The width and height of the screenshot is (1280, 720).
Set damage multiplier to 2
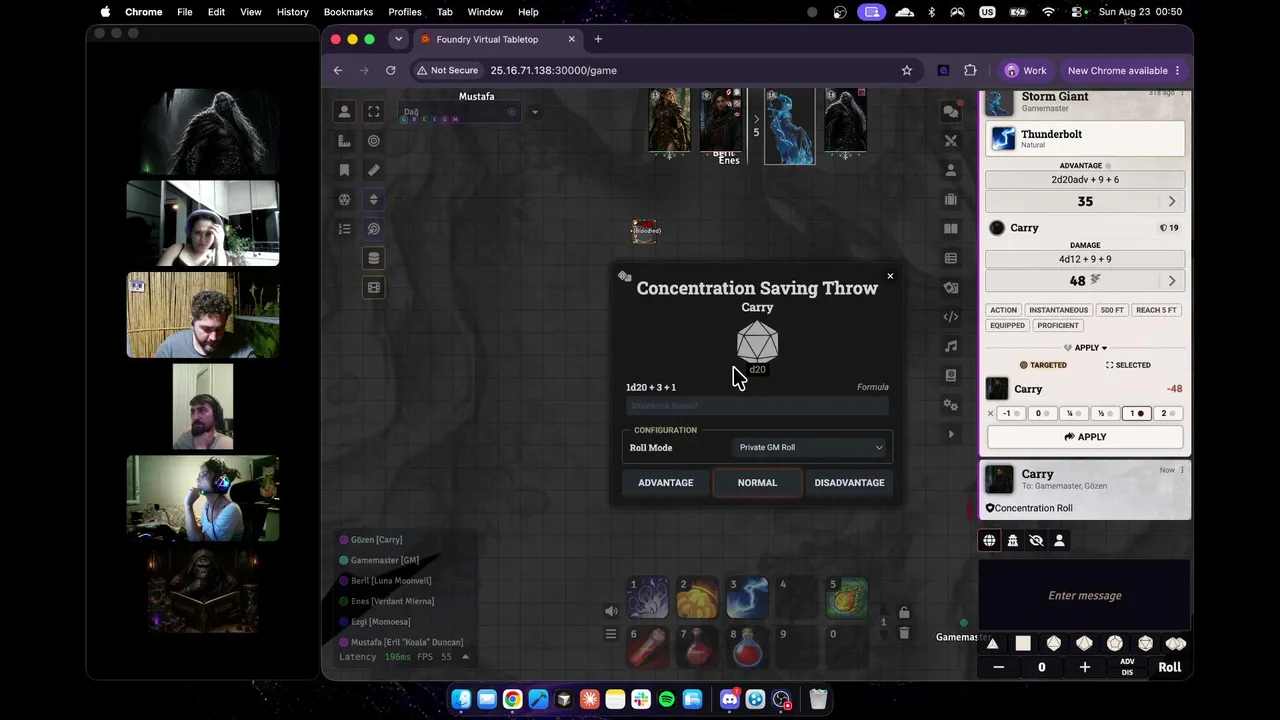click(1167, 413)
